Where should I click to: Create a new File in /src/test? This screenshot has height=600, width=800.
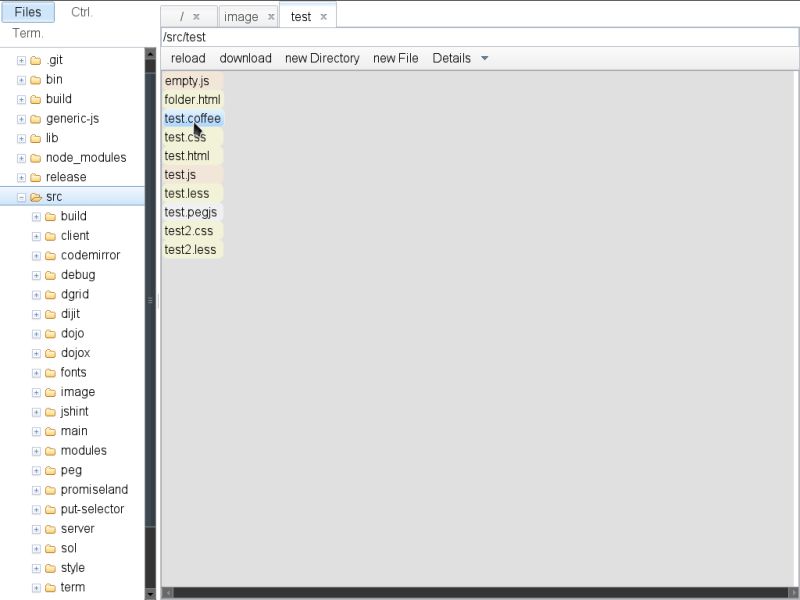pyautogui.click(x=395, y=58)
